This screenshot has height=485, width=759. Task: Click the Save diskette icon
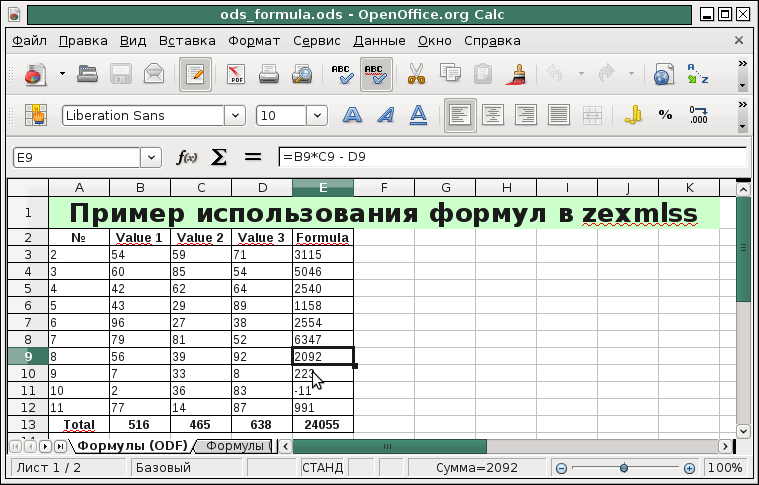[121, 74]
